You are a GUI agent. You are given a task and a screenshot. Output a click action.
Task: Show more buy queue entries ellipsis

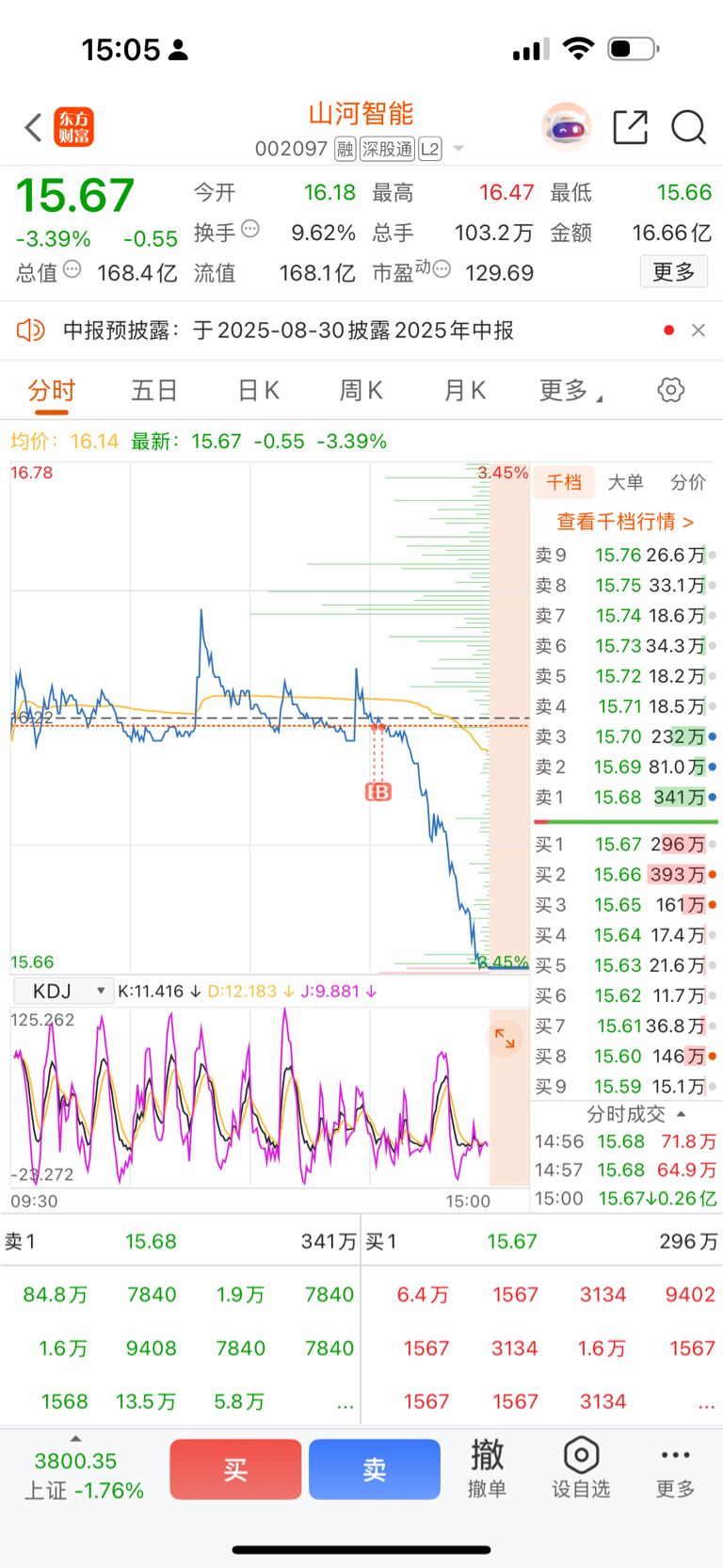(706, 1403)
